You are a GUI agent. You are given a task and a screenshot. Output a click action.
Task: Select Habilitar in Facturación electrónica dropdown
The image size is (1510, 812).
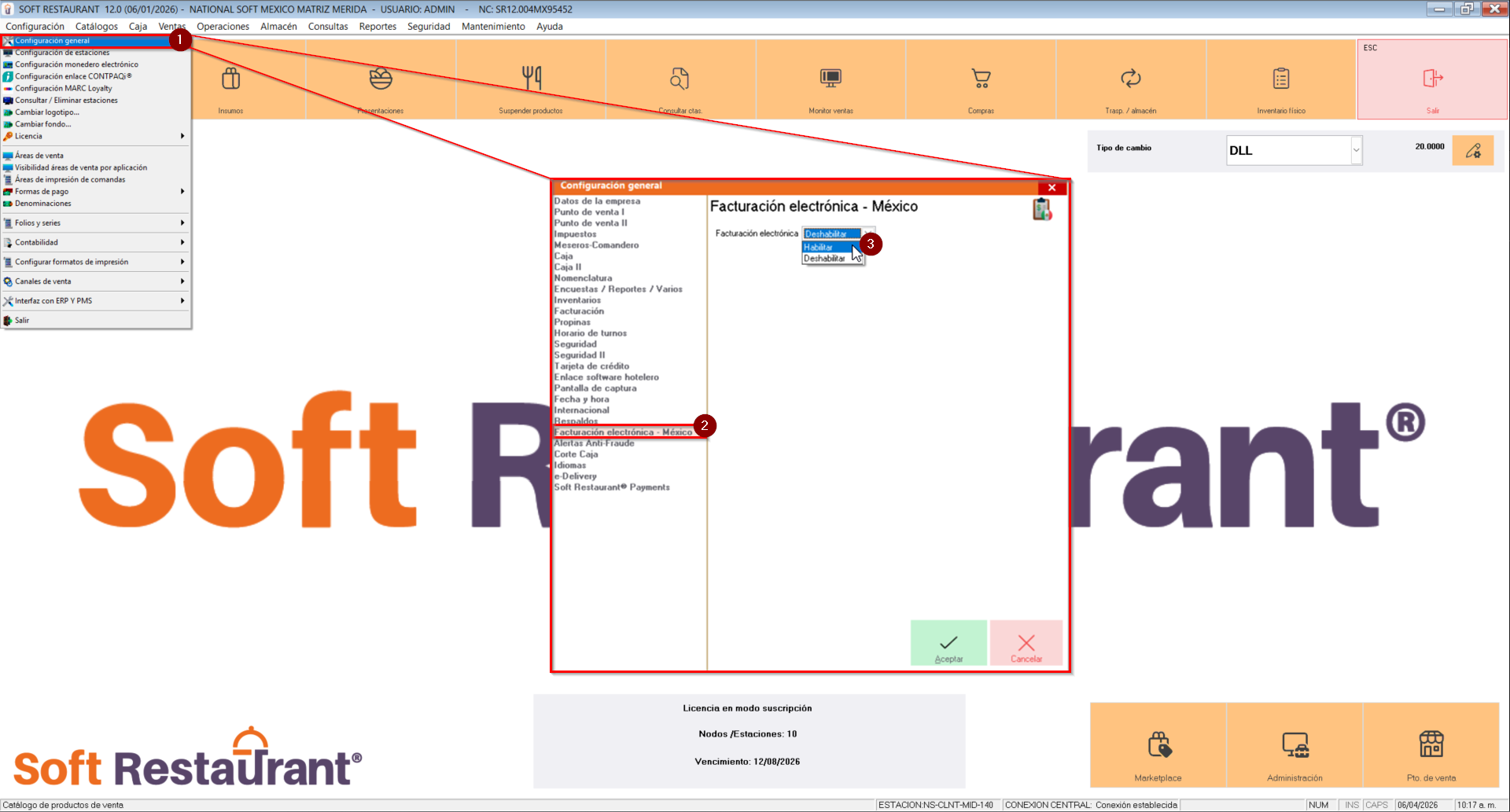click(827, 247)
